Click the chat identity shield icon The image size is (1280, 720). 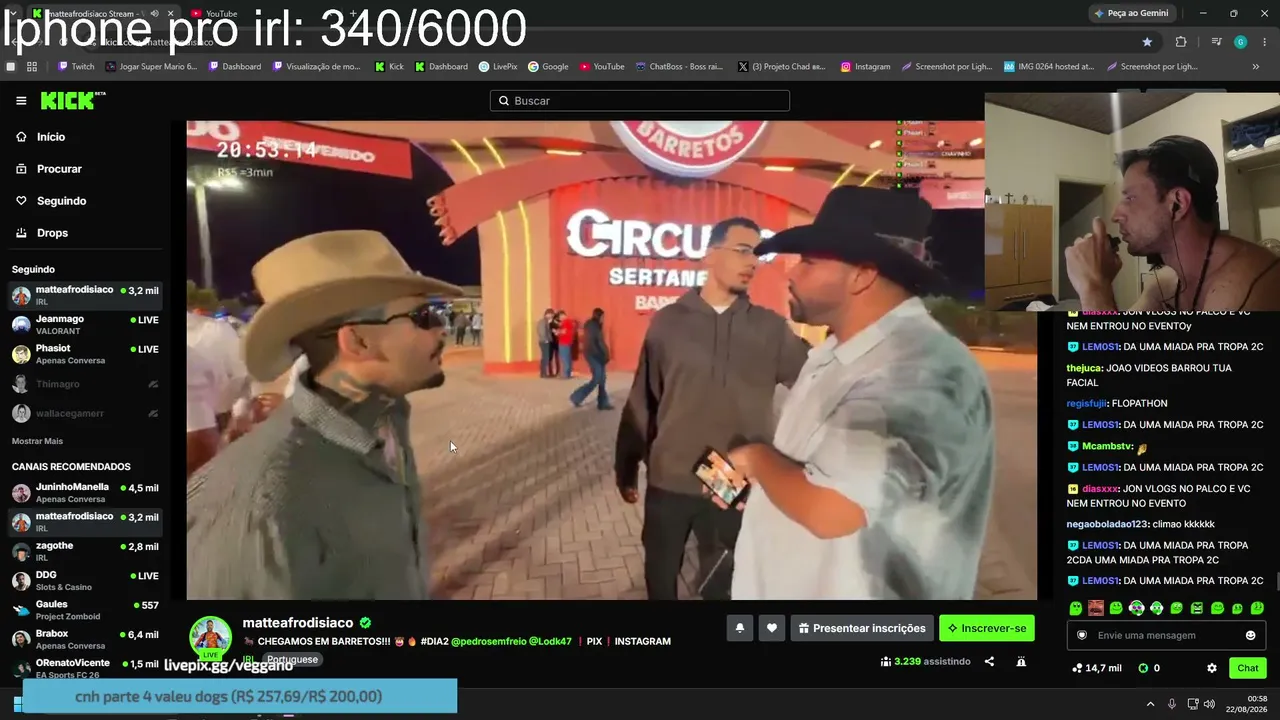pyautogui.click(x=1082, y=635)
